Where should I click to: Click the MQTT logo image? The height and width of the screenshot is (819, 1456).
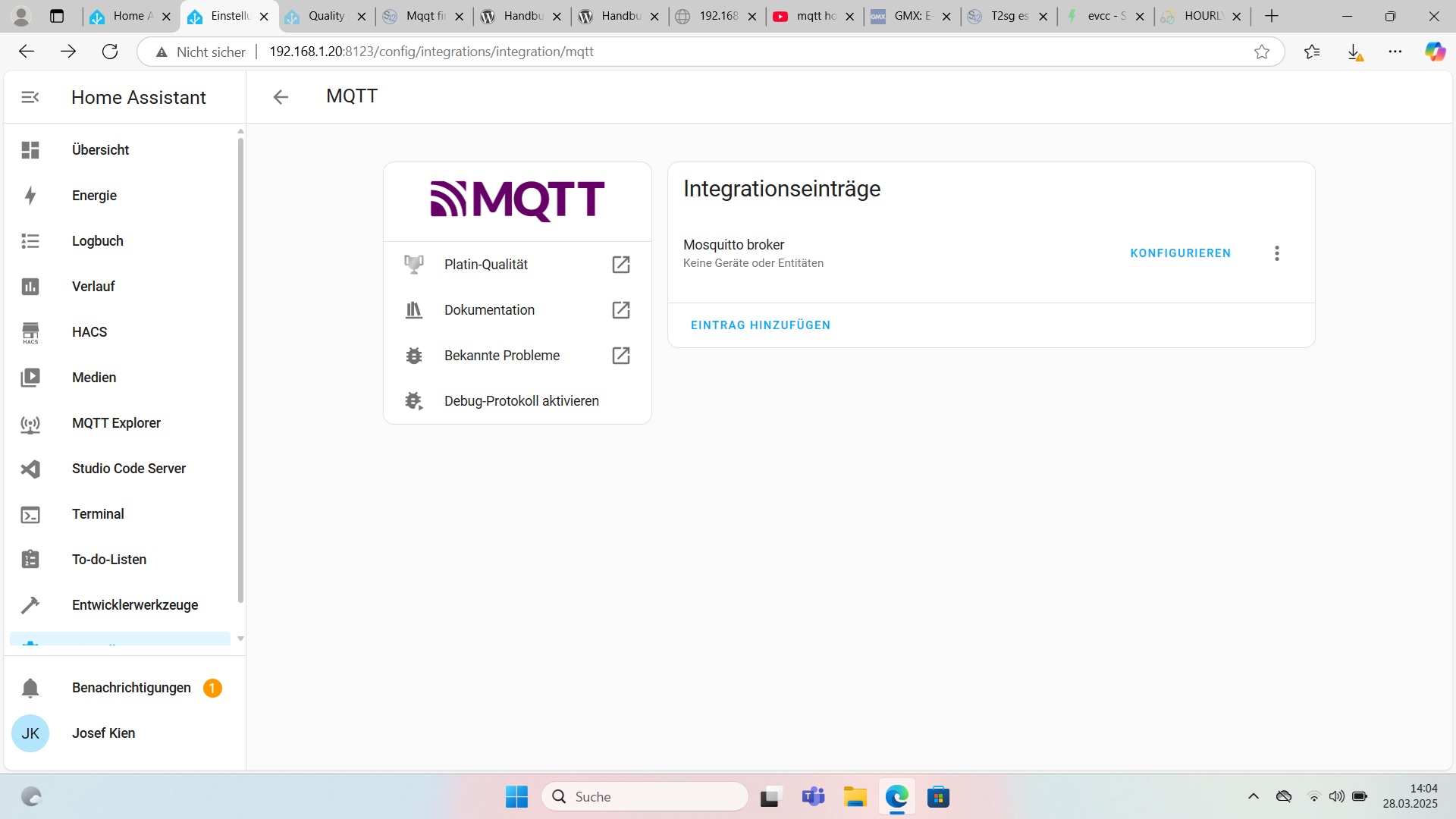click(x=517, y=201)
